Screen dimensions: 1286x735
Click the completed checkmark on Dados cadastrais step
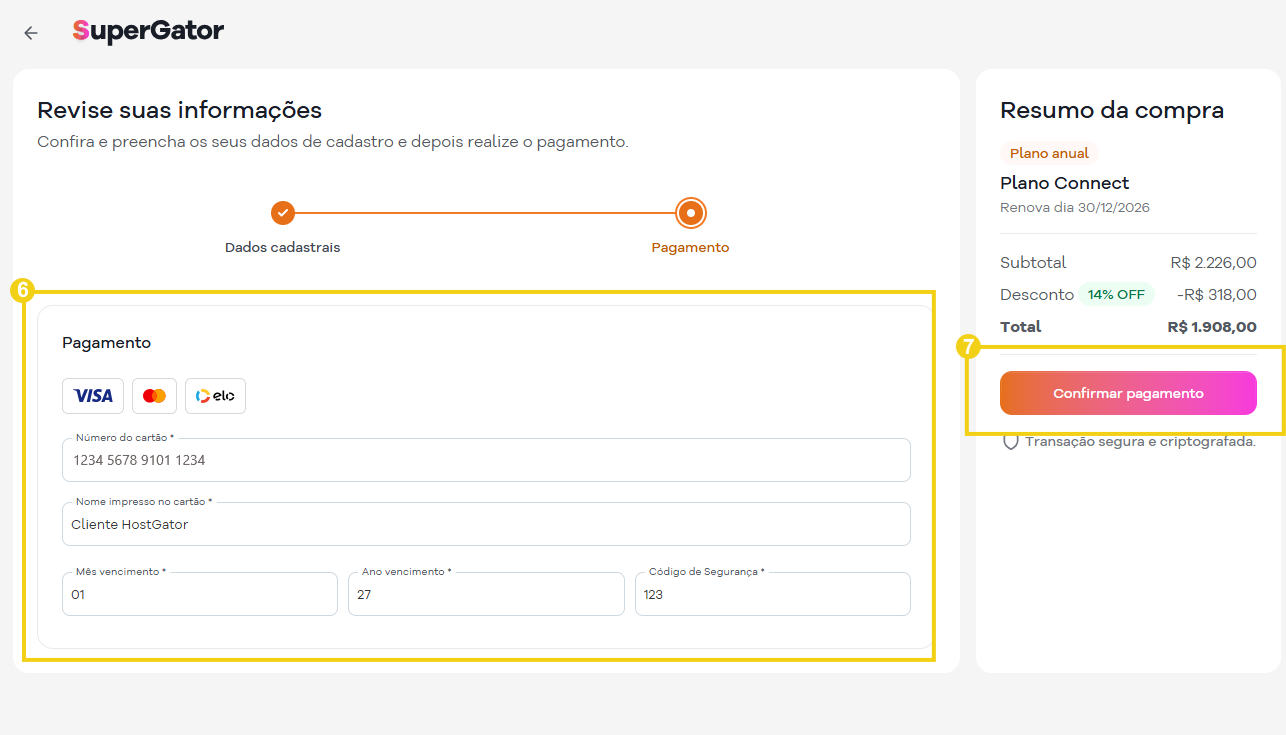[283, 212]
